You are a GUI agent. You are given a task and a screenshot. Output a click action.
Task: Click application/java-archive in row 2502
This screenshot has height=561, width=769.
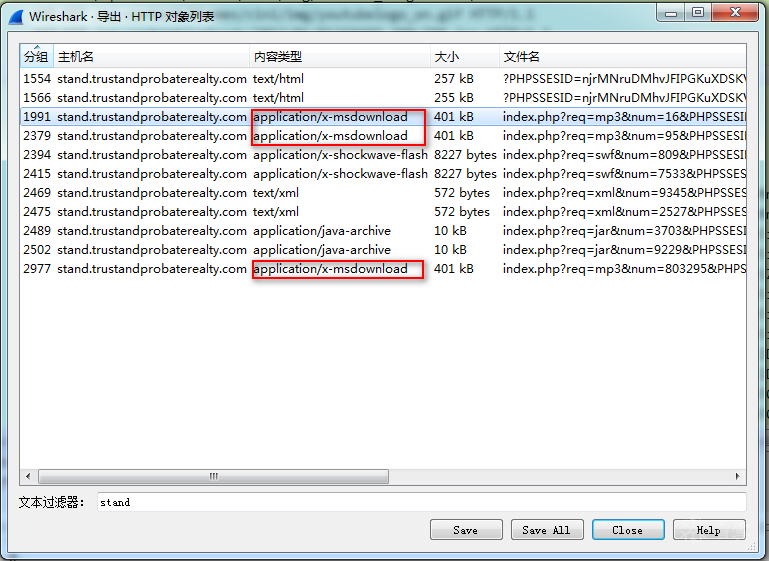tap(322, 250)
